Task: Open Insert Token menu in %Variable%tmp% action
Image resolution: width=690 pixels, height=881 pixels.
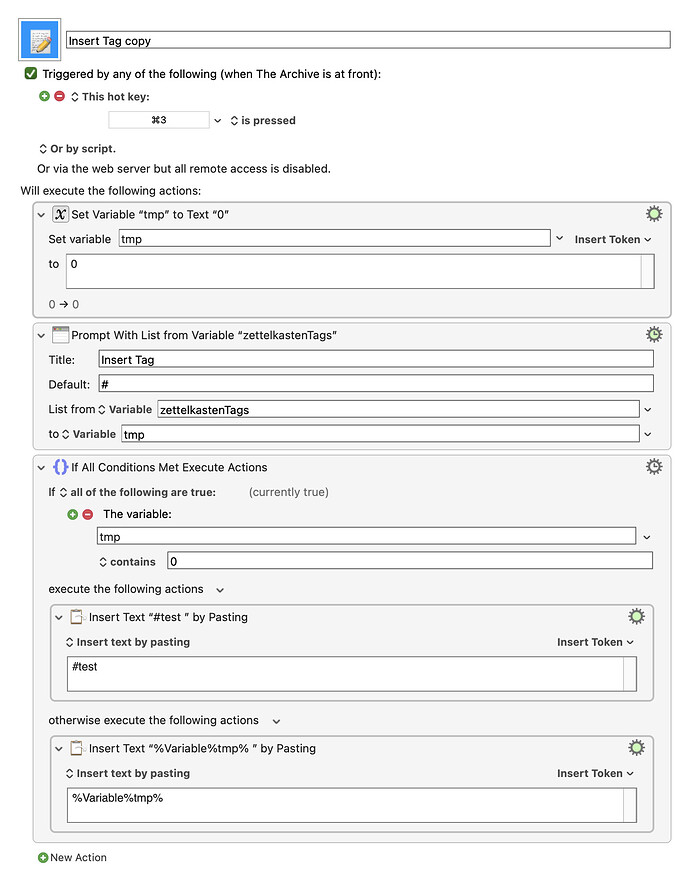Action: 595,774
